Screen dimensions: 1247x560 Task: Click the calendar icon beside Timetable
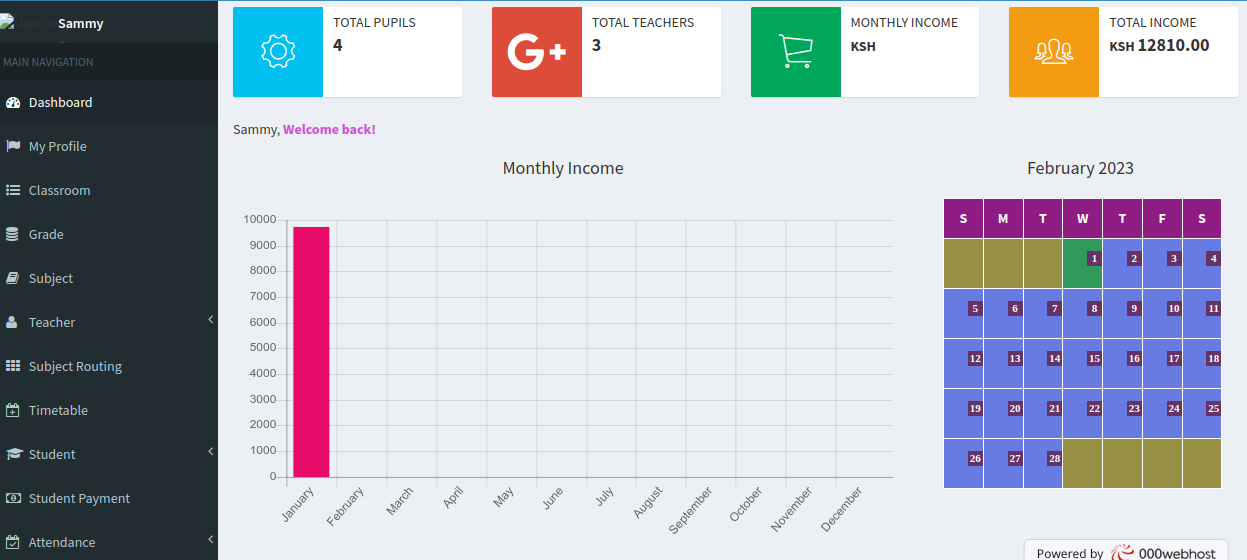(13, 410)
